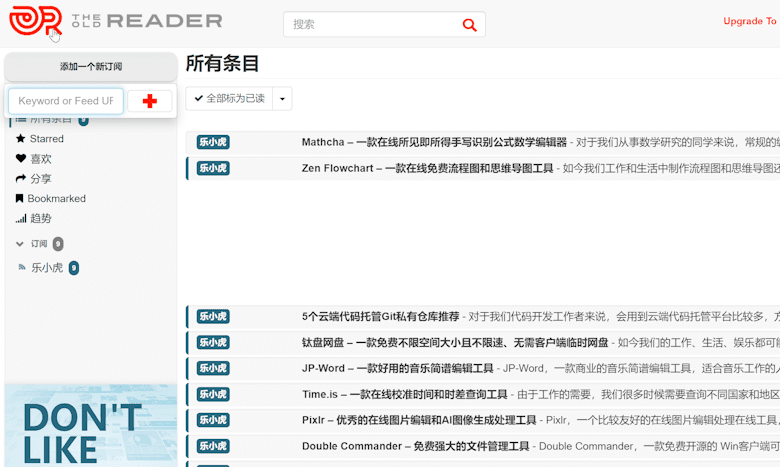Click the bookmark icon beside Bookmarked
Image resolution: width=780 pixels, height=467 pixels.
[19, 198]
